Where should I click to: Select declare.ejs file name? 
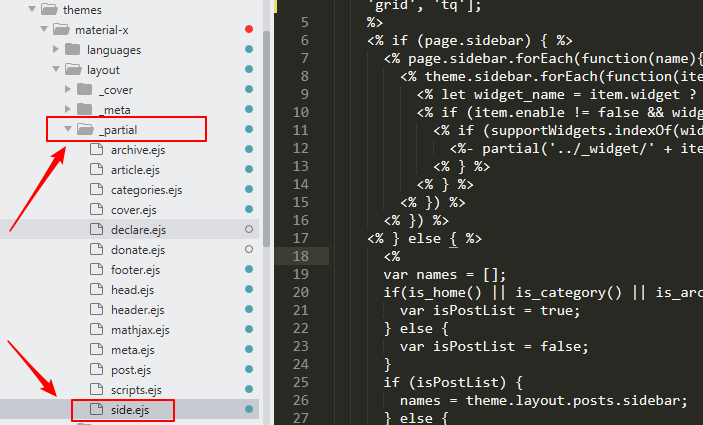tap(139, 230)
